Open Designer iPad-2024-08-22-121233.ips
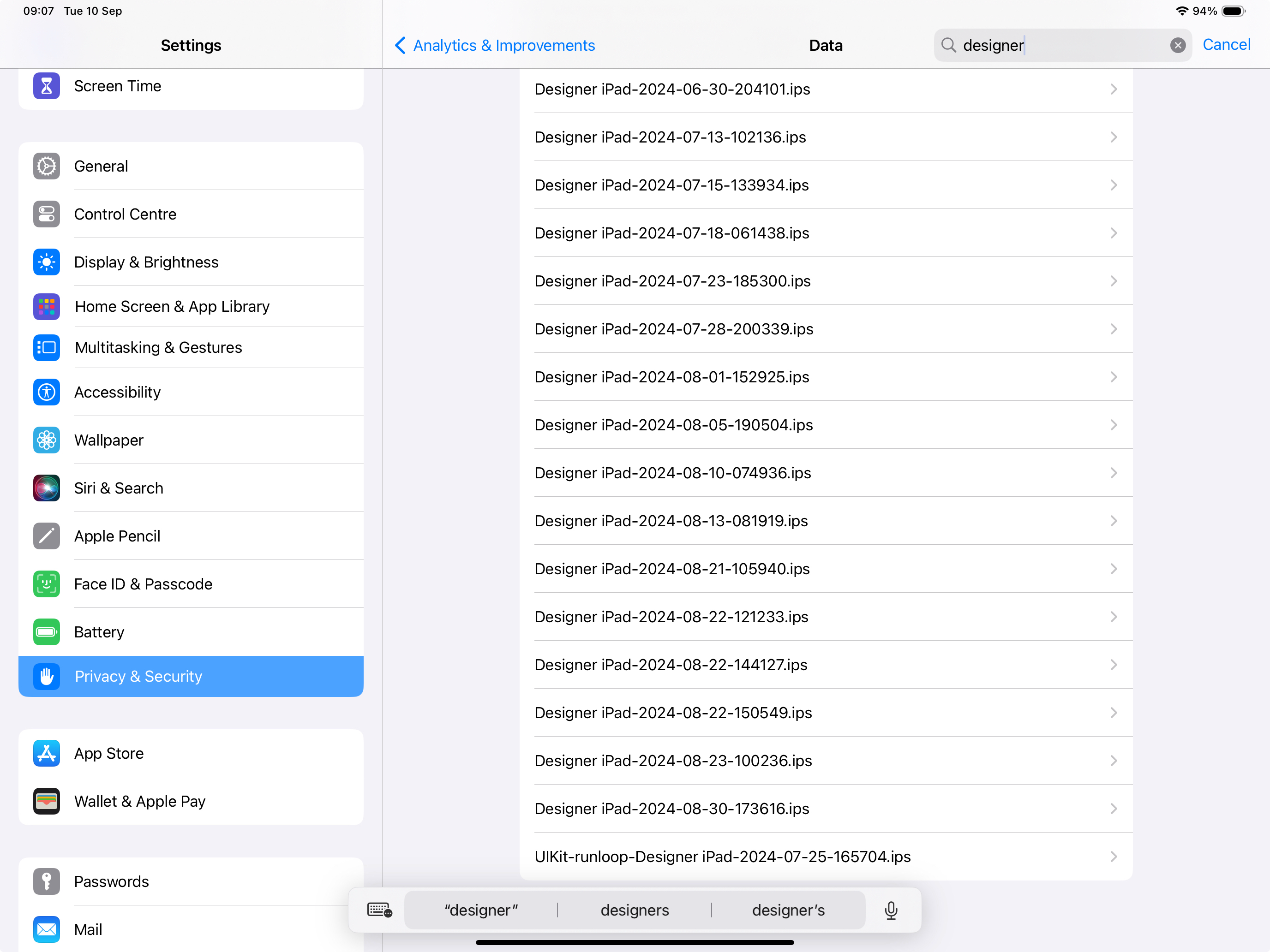Screen dimensions: 1270x952 826,617
